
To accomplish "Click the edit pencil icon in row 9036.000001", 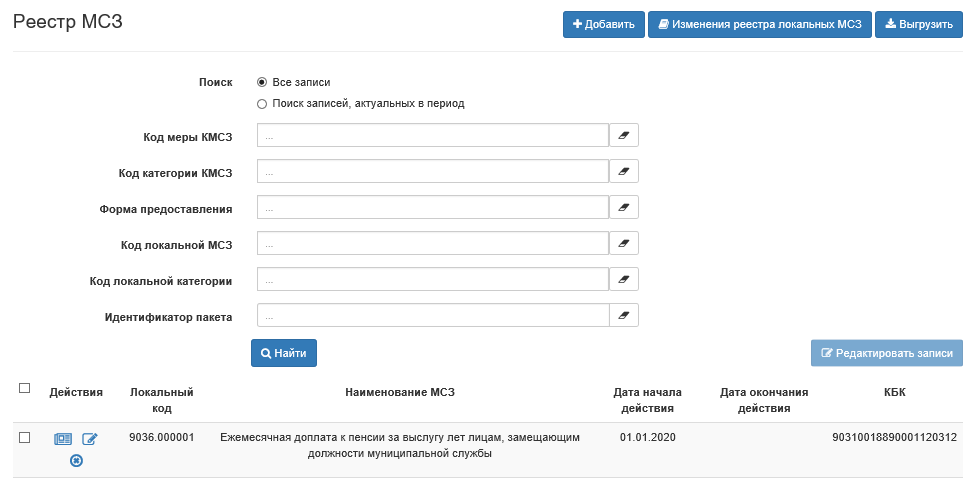I will pos(90,439).
